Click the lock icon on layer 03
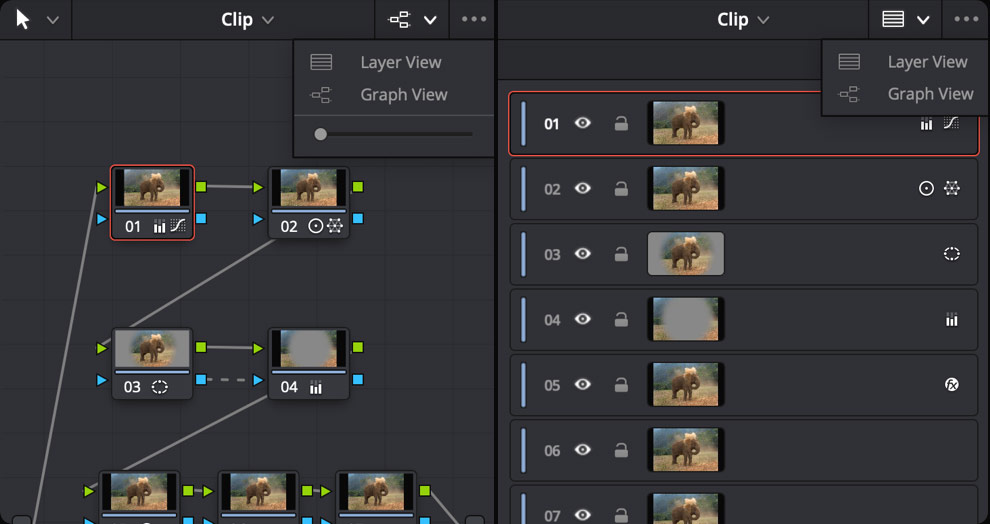The image size is (990, 524). point(621,254)
